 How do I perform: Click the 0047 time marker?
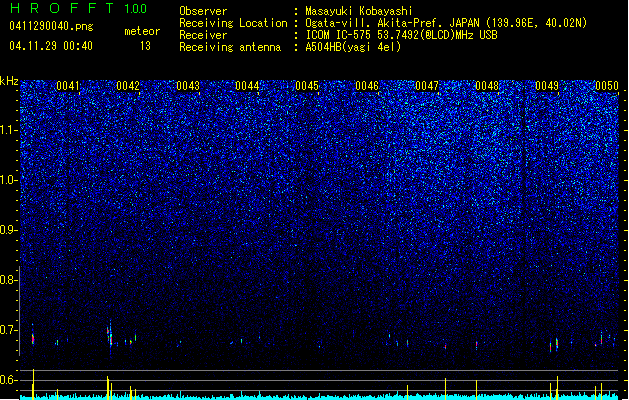pyautogui.click(x=427, y=86)
